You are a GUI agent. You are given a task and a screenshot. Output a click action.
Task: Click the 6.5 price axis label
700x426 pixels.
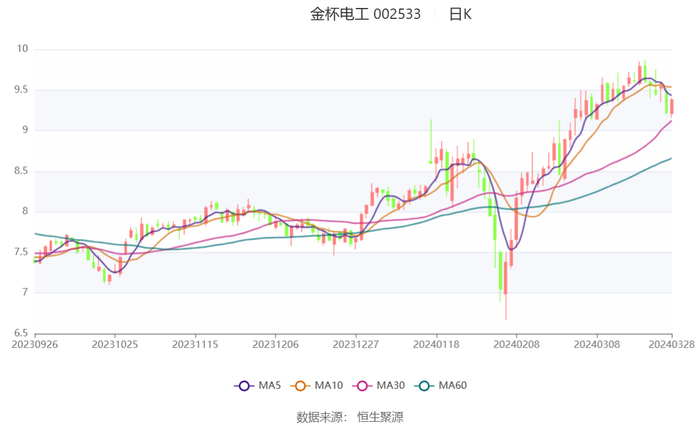pyautogui.click(x=20, y=333)
